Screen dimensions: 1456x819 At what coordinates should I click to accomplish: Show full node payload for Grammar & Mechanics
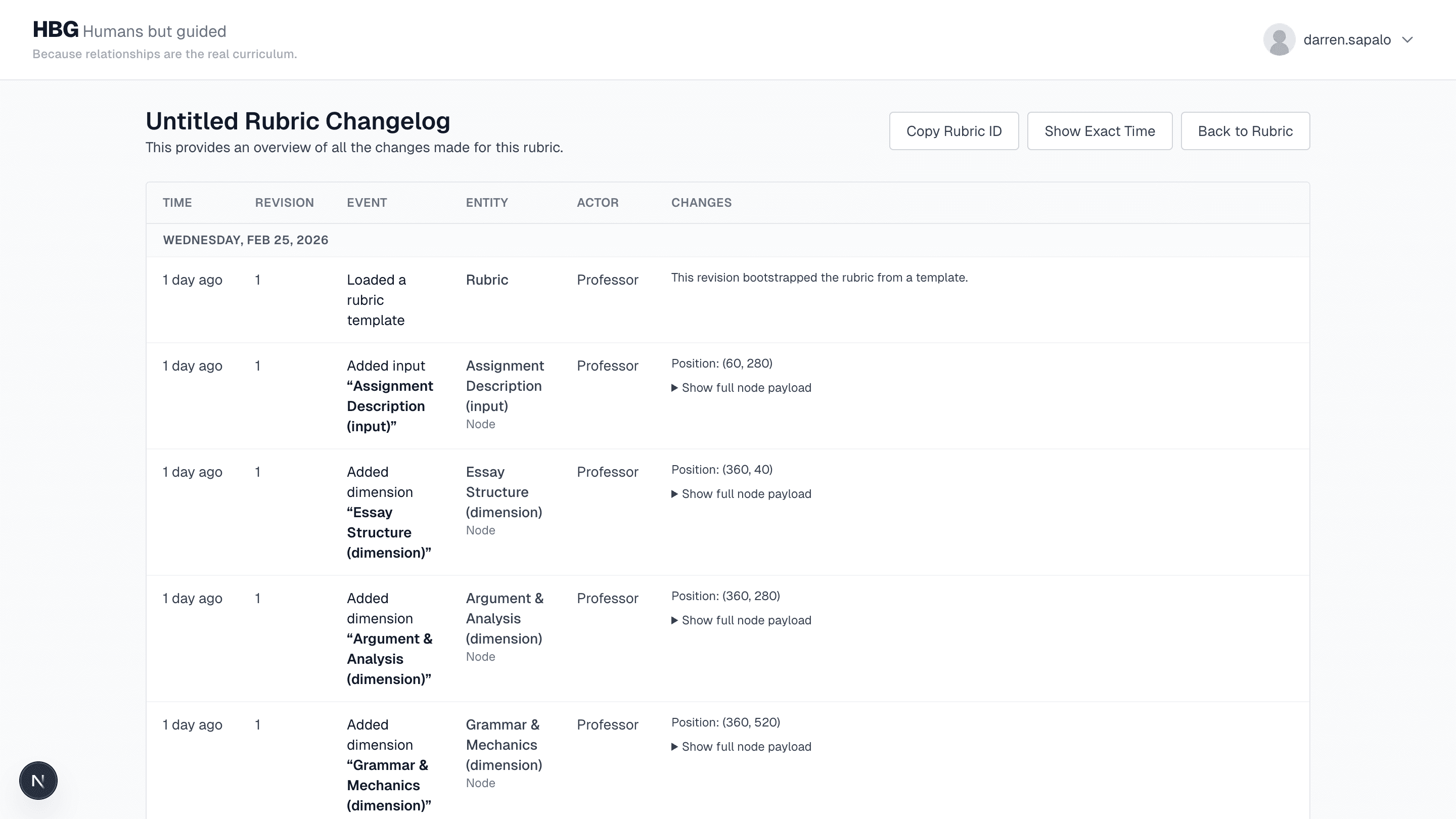pyautogui.click(x=741, y=746)
